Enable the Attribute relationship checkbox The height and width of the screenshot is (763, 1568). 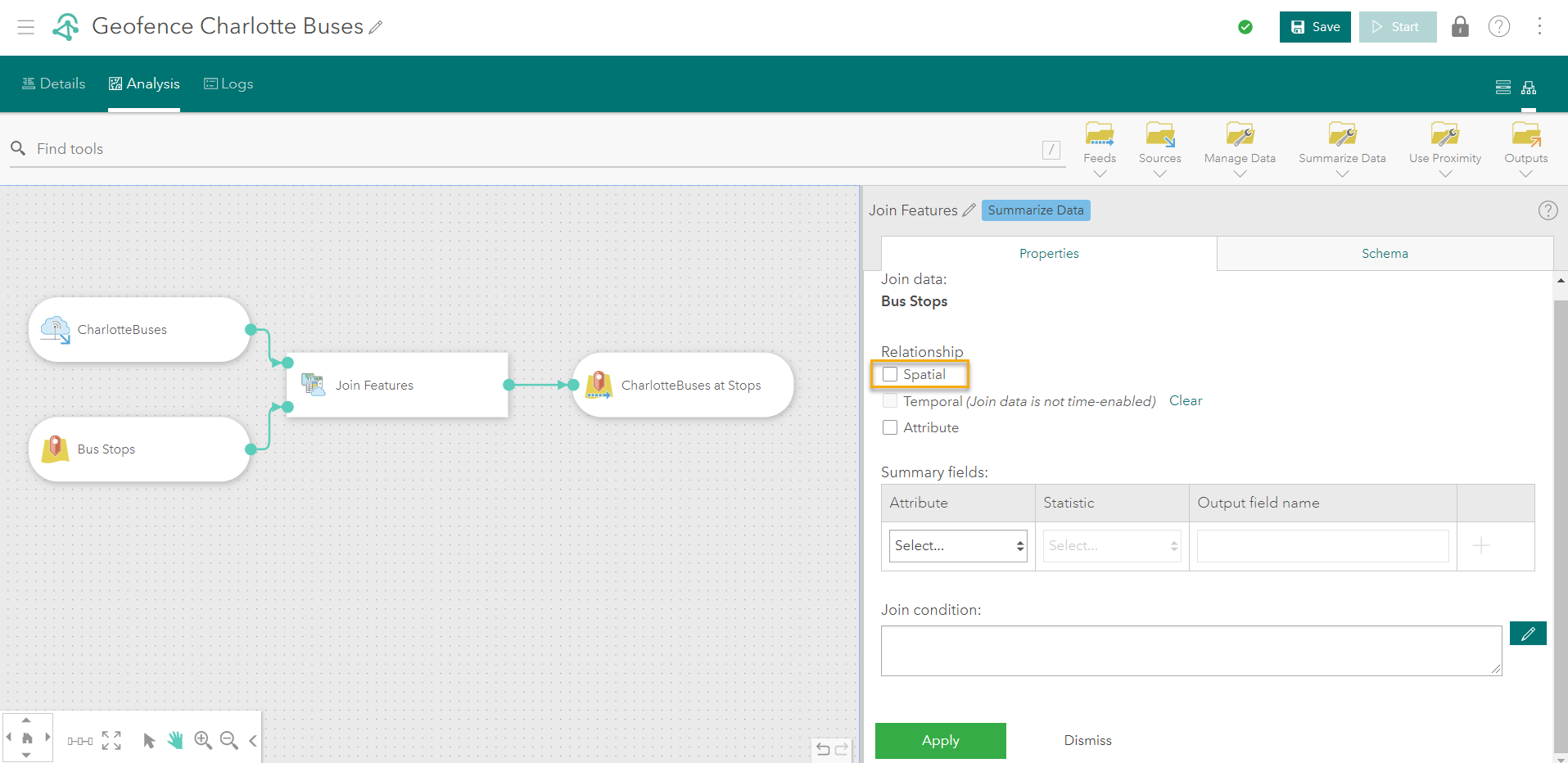pyautogui.click(x=890, y=427)
